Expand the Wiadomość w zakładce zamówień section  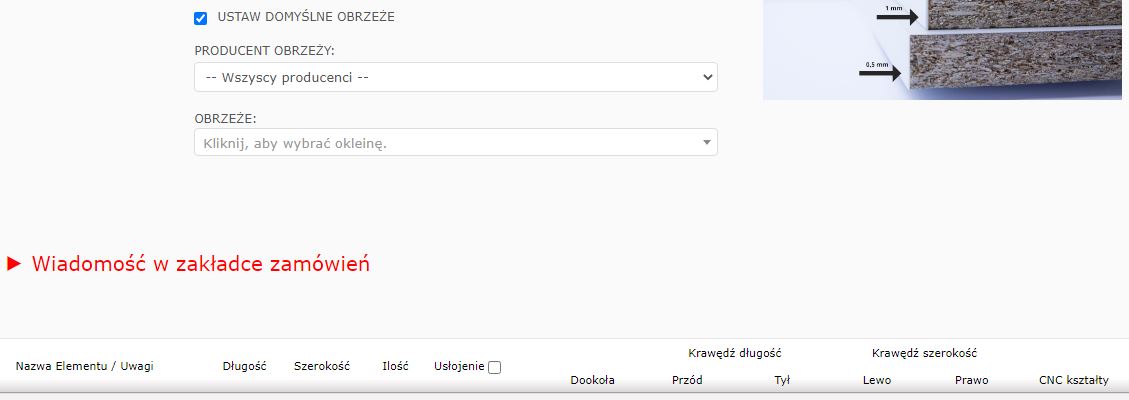click(200, 264)
